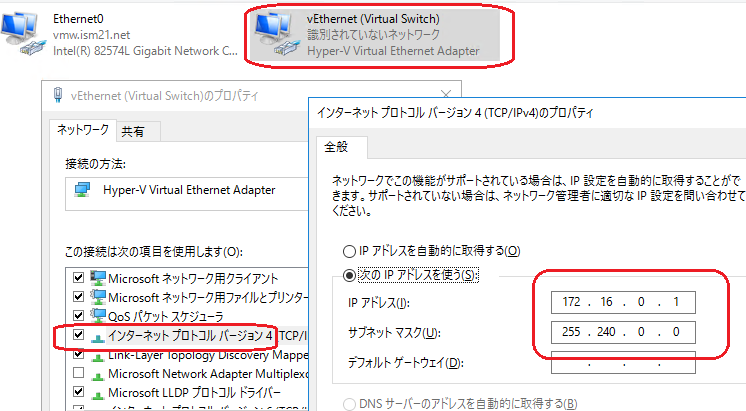The height and width of the screenshot is (411, 746).
Task: Click the サブネット マスク input field
Action: pyautogui.click(x=622, y=331)
